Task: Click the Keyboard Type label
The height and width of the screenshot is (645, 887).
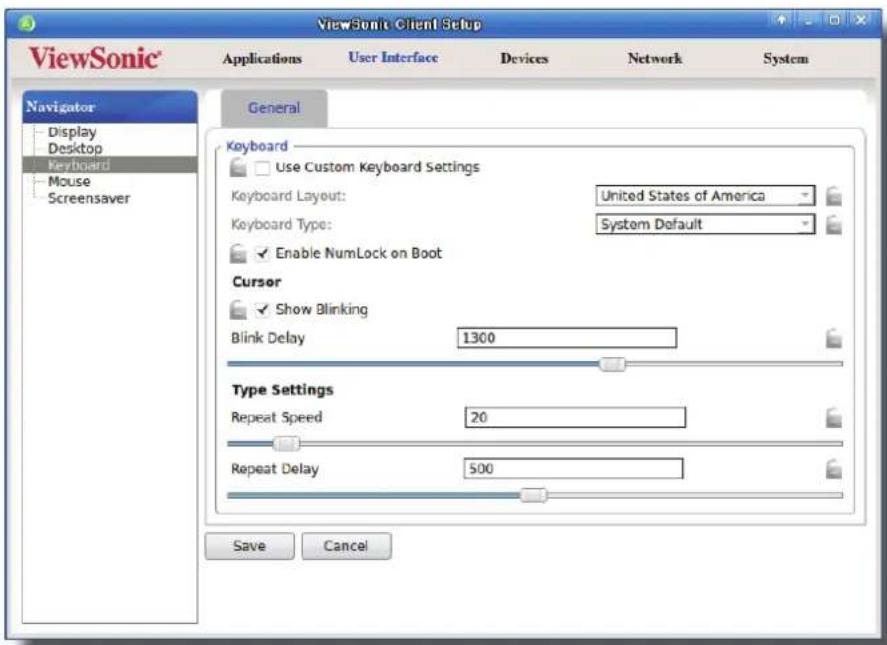Action: (x=281, y=225)
